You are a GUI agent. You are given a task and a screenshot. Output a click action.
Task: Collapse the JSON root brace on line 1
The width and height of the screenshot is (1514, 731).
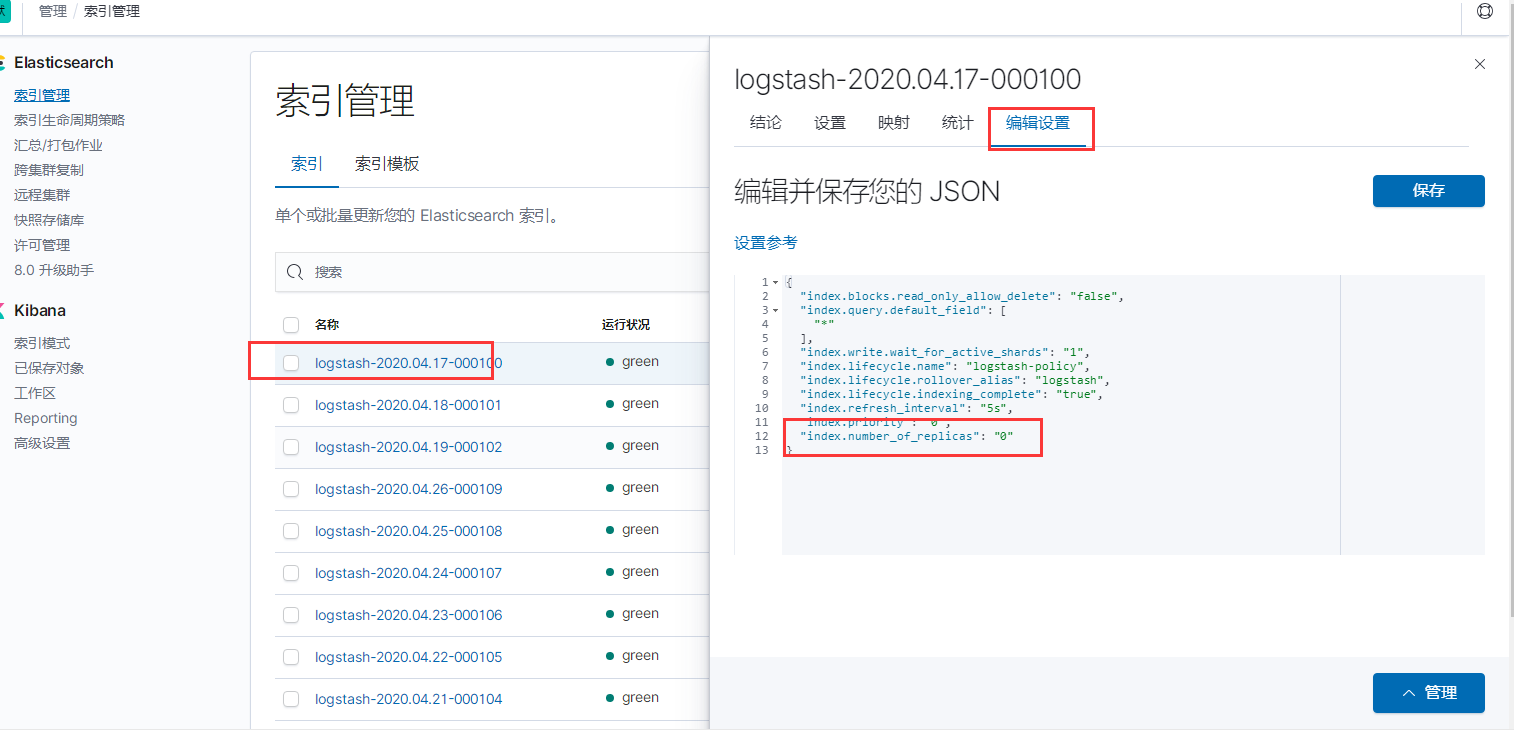click(x=776, y=283)
